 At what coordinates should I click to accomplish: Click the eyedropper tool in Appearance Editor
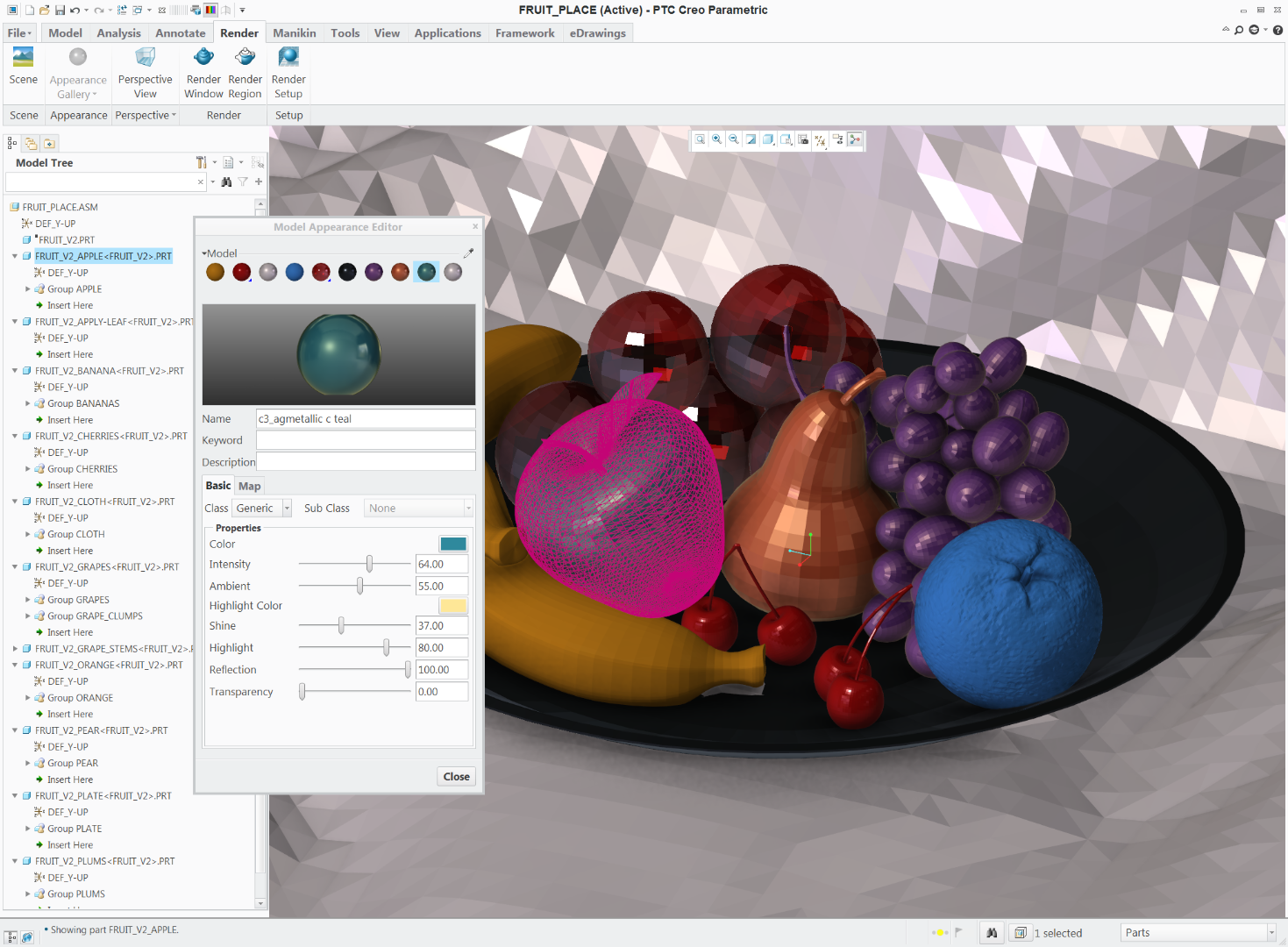[x=468, y=253]
